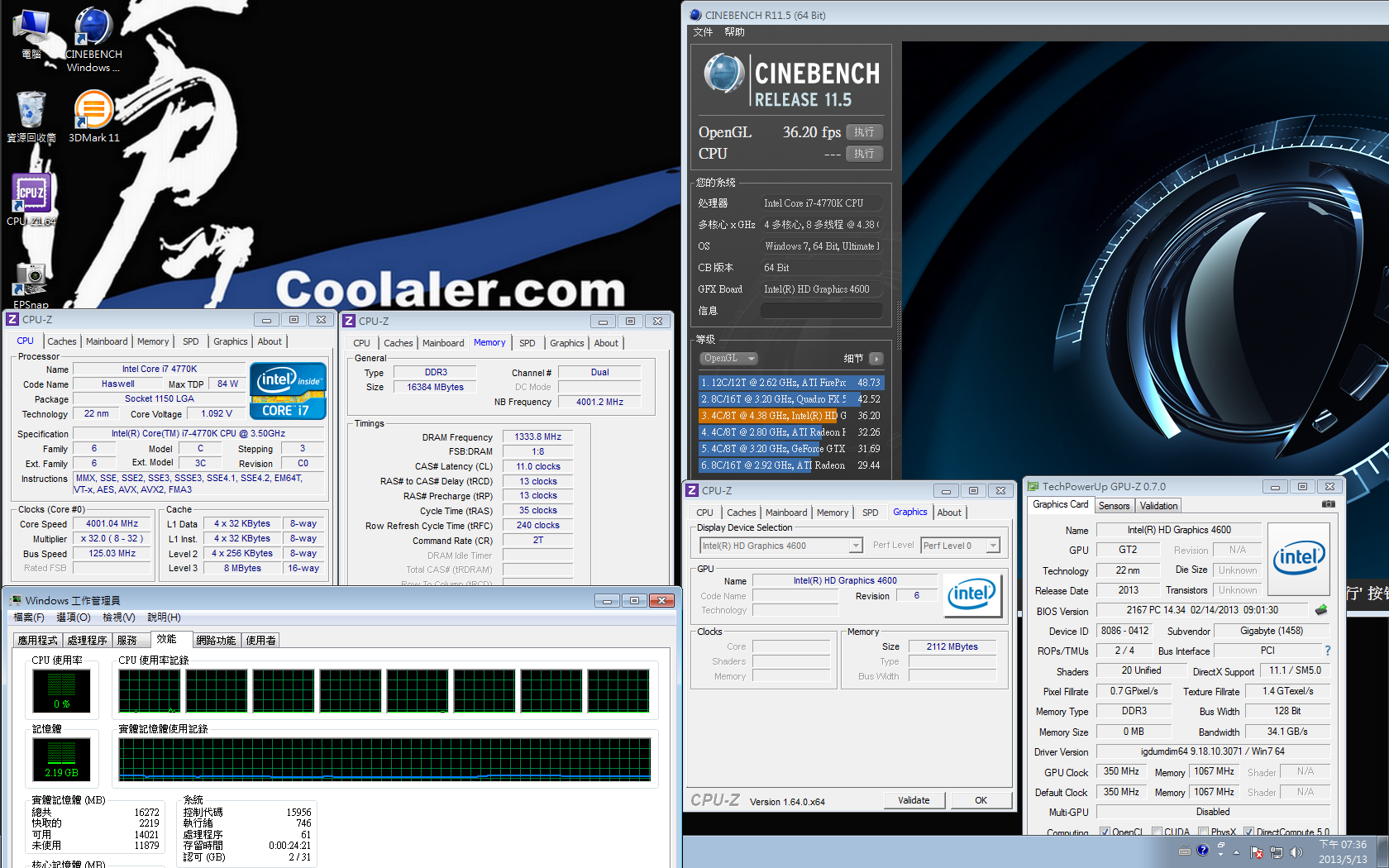1389x868 pixels.
Task: Open the EPSnap camera desktop icon
Action: point(31,285)
